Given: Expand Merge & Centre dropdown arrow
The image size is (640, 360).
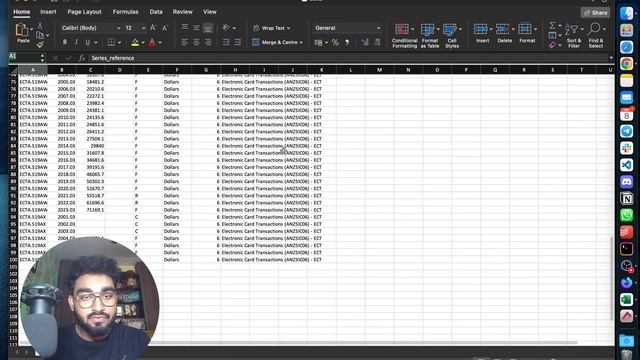Looking at the screenshot, I should (x=301, y=42).
